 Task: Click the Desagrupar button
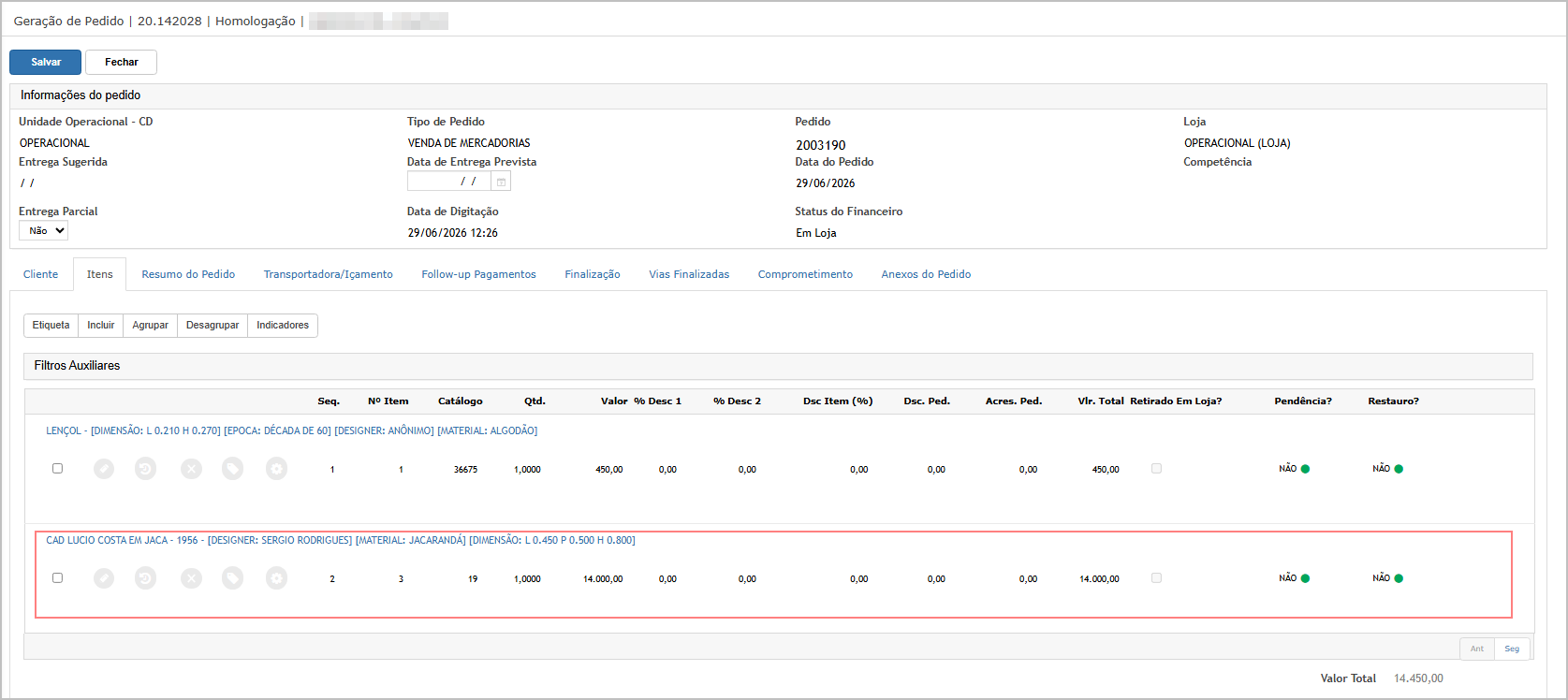[212, 325]
